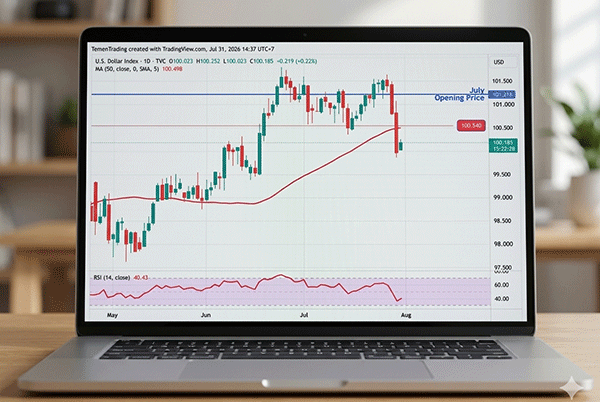
Task: Open the MA (50, close, 0, SMA, 5) indicator legend
Action: tap(127, 69)
